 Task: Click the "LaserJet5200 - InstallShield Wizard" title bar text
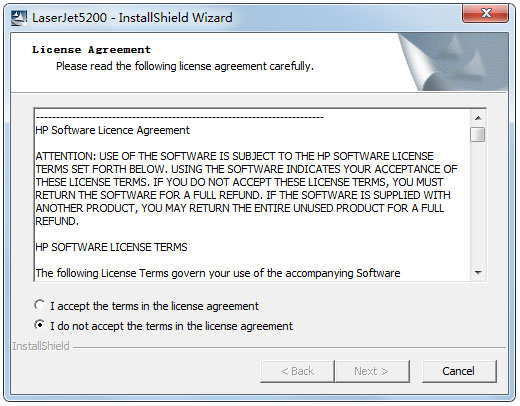click(x=132, y=17)
